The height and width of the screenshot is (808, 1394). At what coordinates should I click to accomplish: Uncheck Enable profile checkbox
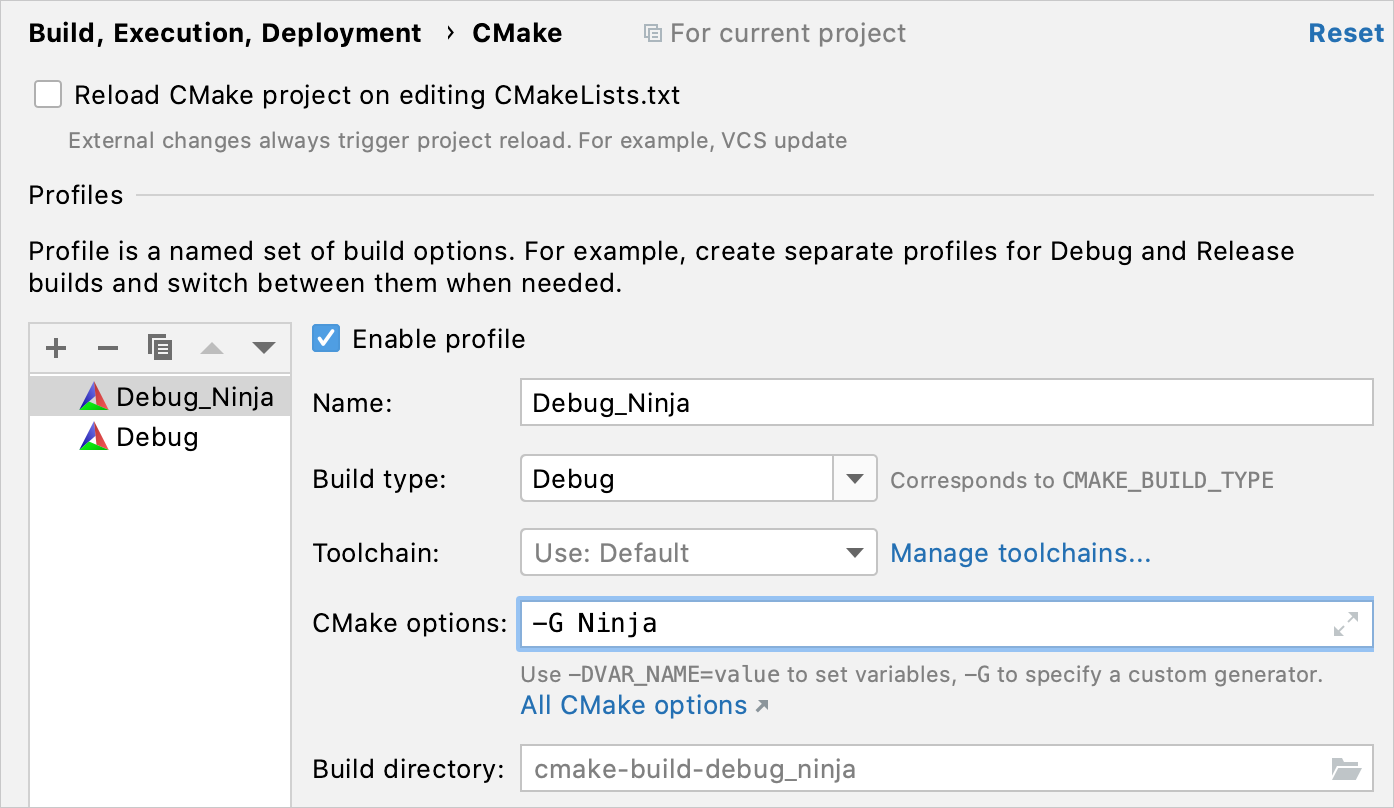point(327,339)
